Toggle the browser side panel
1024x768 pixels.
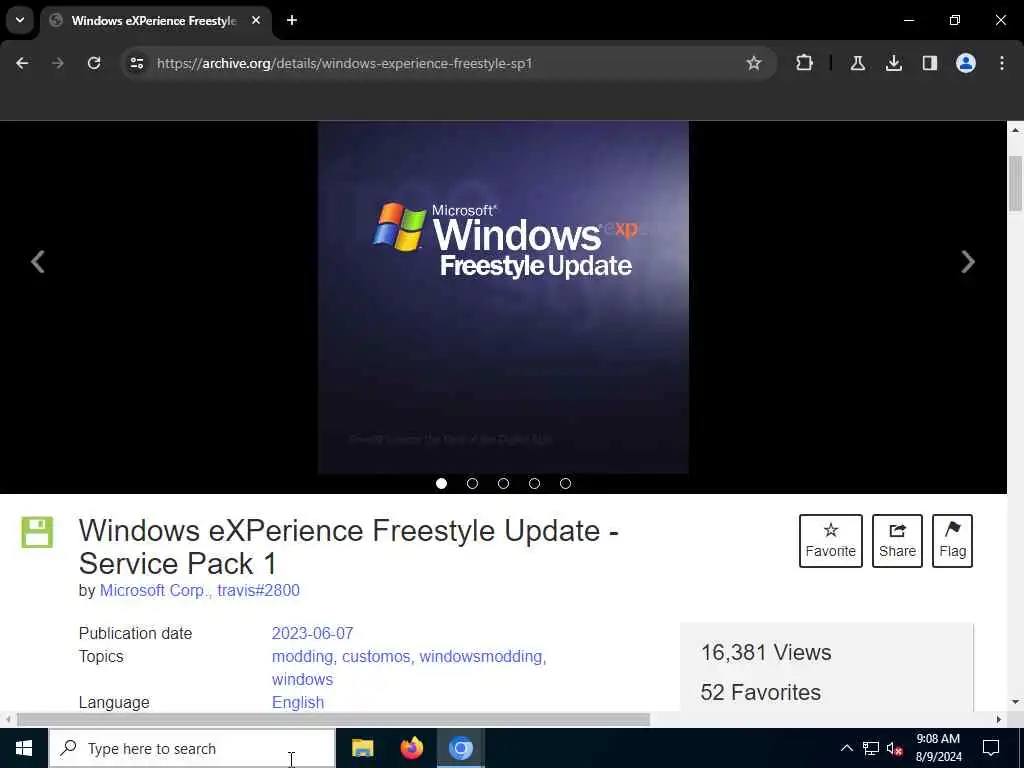[x=929, y=63]
